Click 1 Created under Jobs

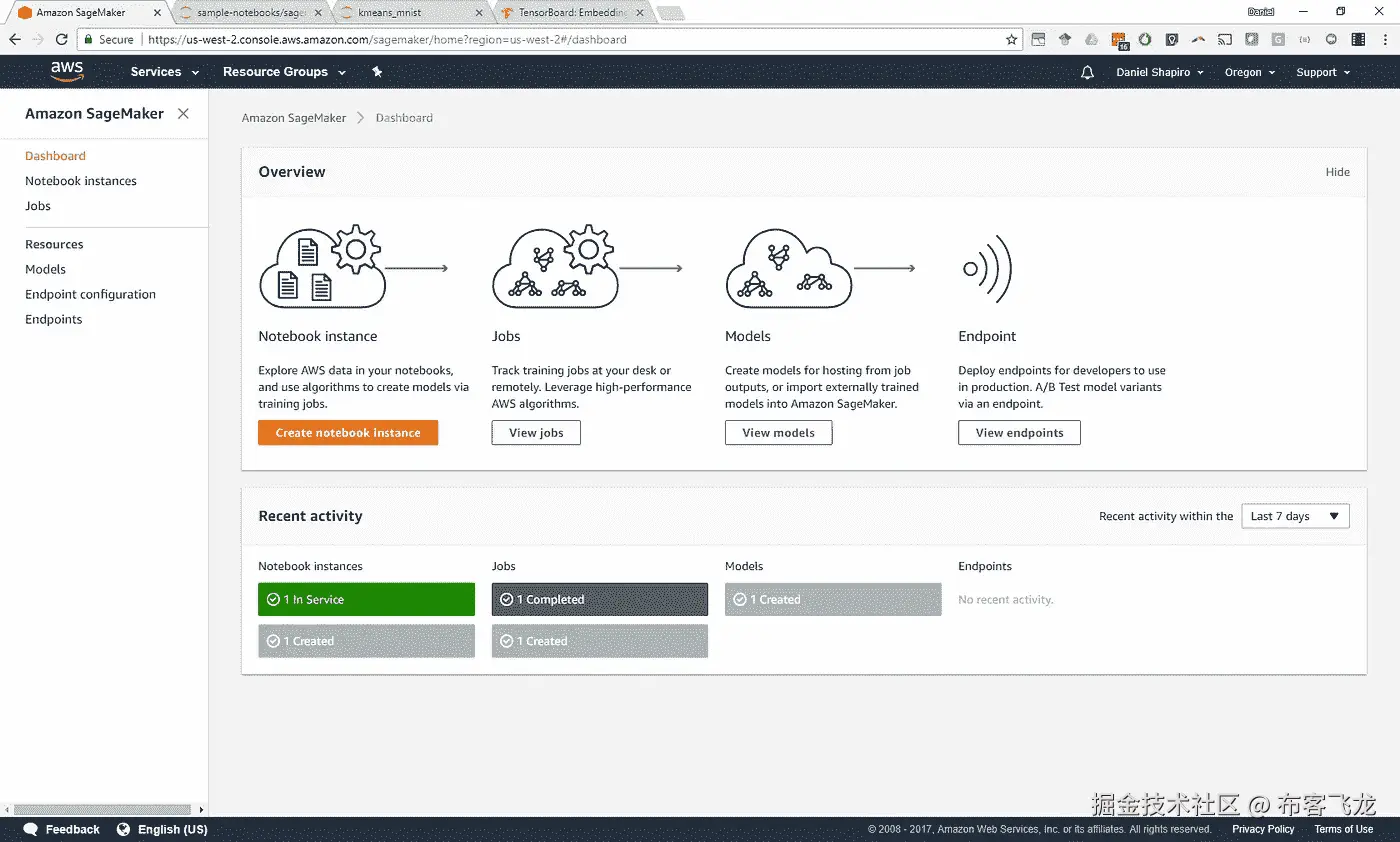click(600, 641)
